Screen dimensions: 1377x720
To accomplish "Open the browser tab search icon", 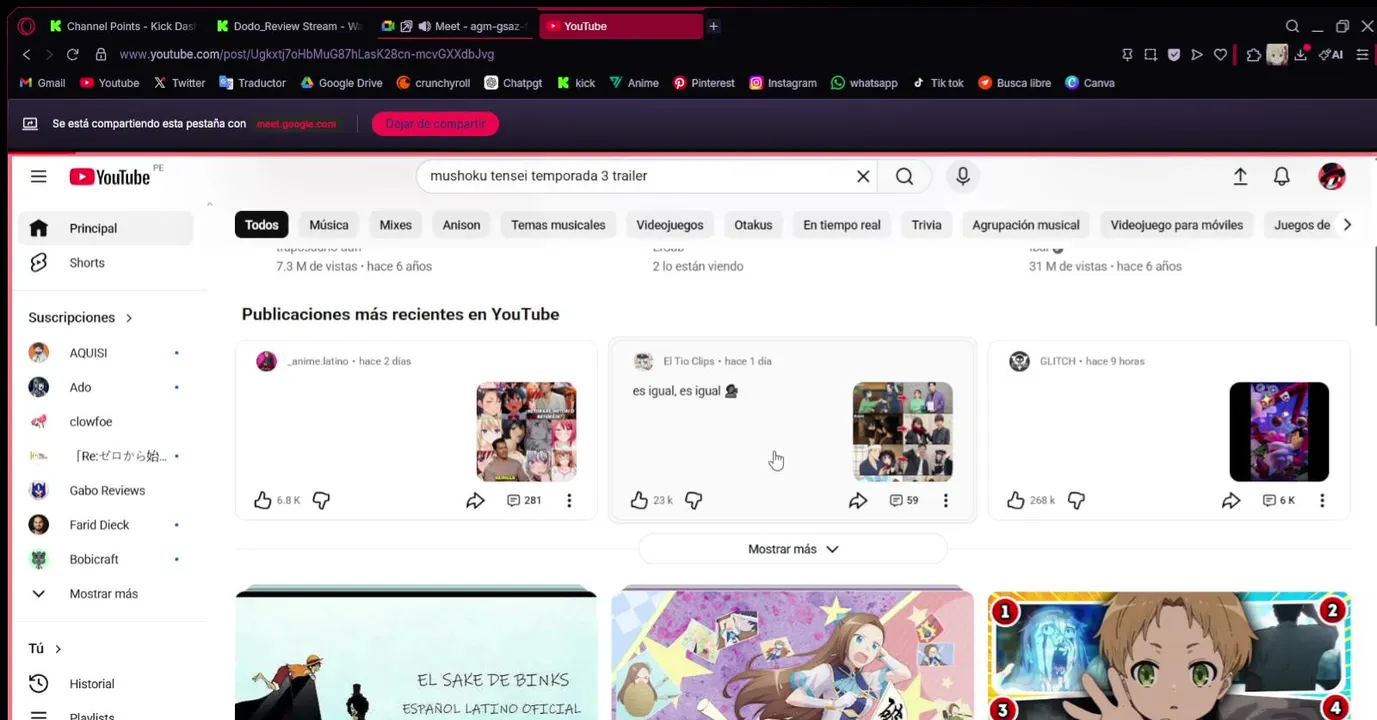I will [1292, 26].
